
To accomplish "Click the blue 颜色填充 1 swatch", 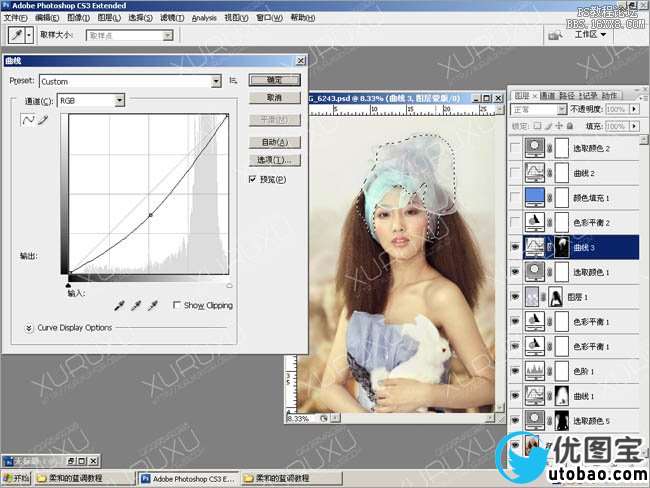I will coord(534,197).
